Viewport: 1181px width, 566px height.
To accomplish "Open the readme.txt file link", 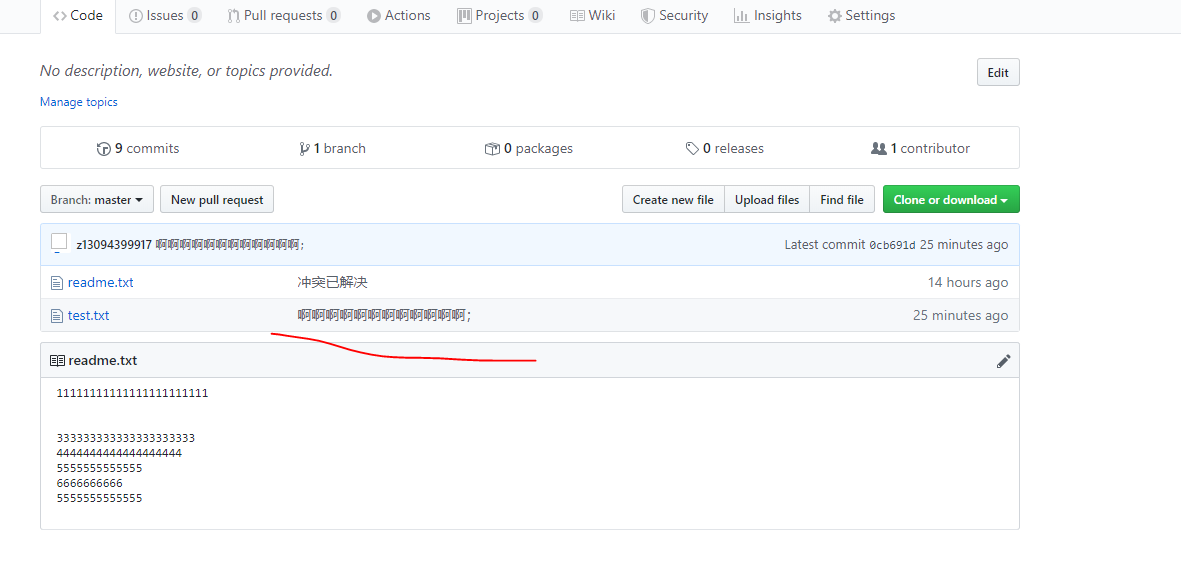I will 100,283.
